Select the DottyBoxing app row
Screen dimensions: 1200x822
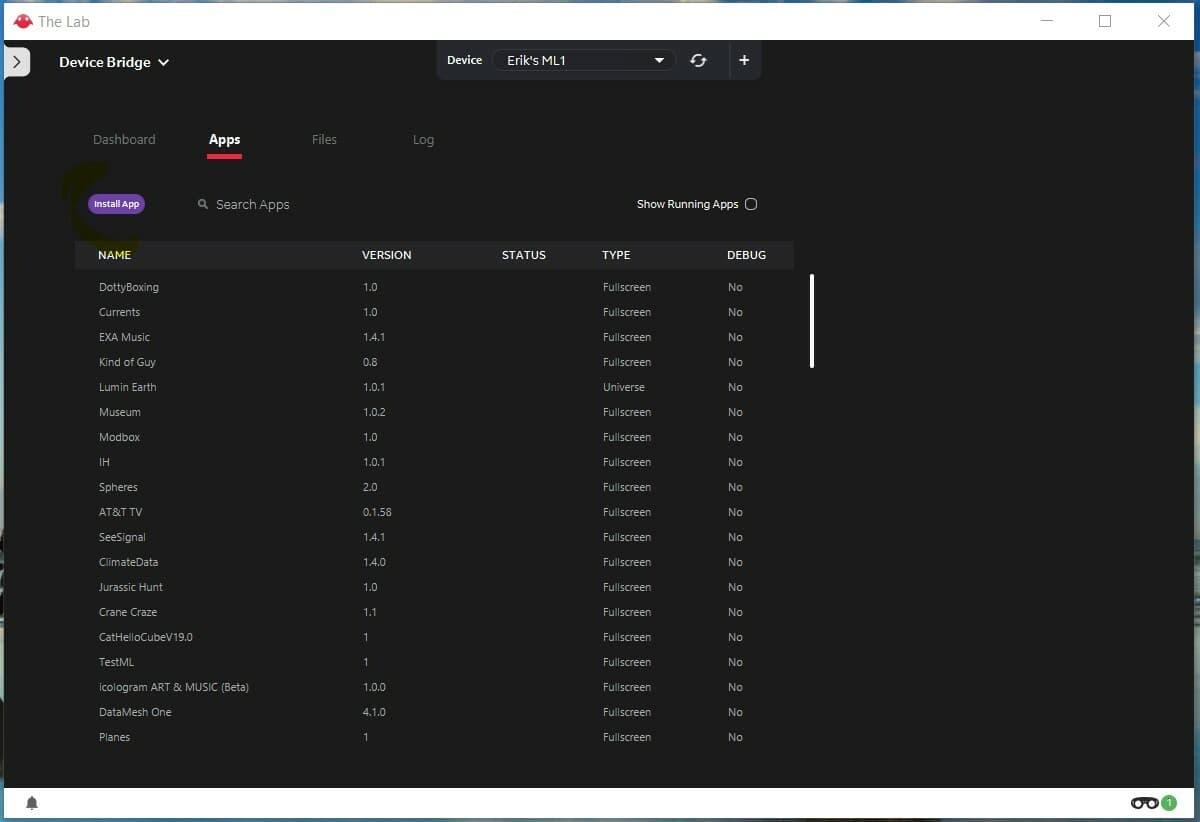coord(434,287)
